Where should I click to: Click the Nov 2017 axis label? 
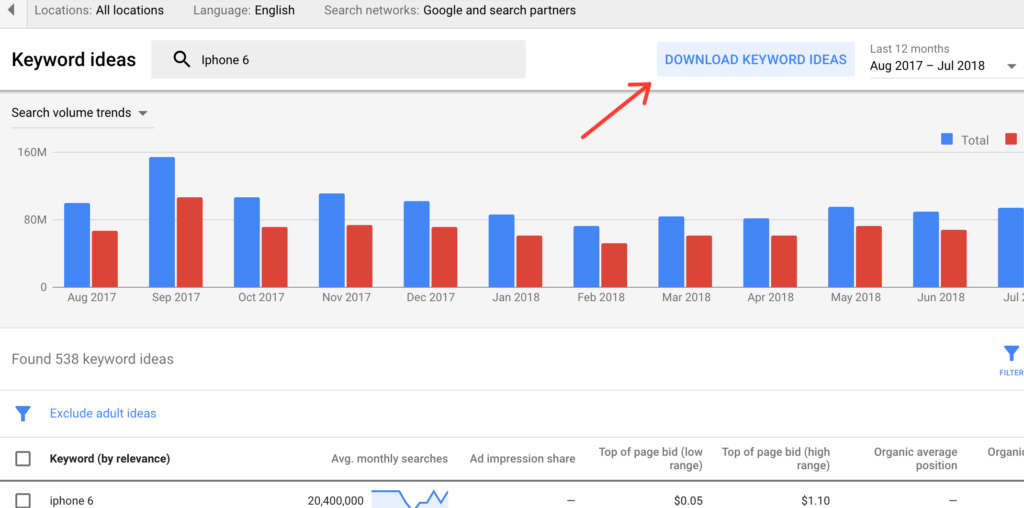346,298
